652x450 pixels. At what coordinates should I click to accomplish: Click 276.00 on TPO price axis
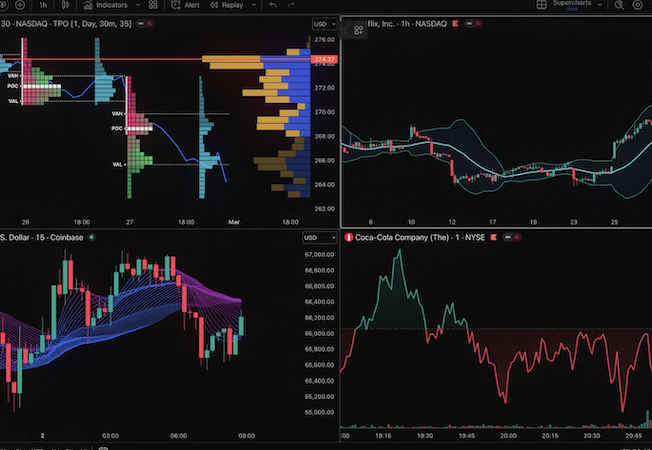pos(325,40)
